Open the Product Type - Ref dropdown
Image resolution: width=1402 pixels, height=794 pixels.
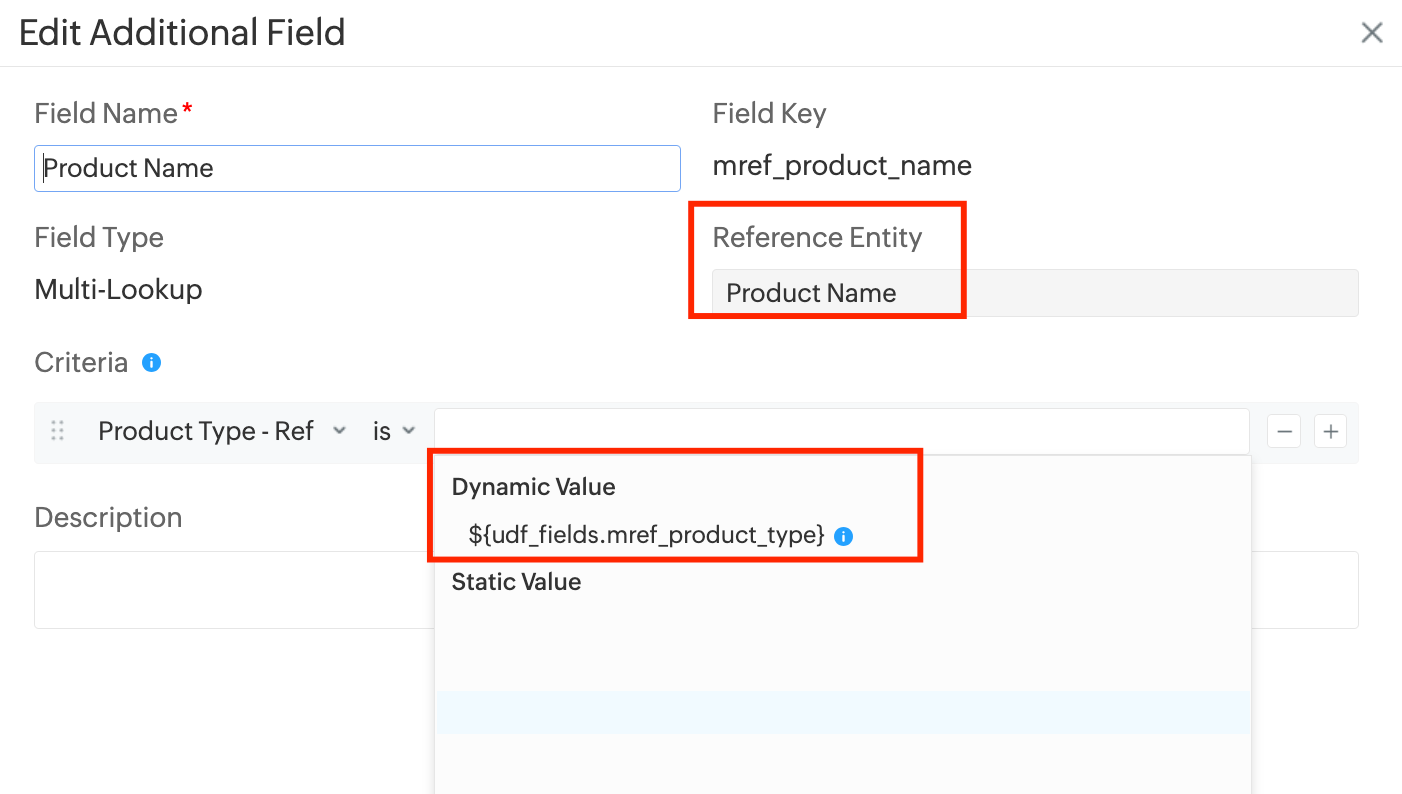[x=221, y=431]
